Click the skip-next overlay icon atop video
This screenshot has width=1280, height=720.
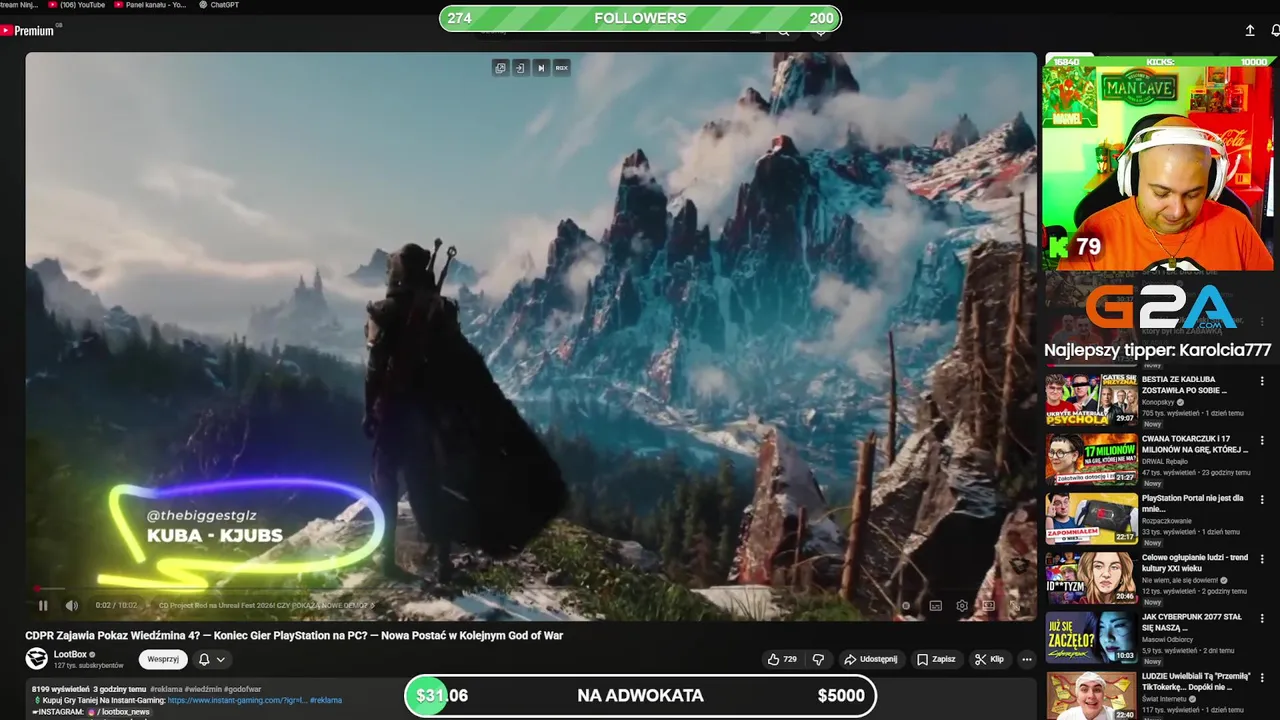[x=541, y=68]
